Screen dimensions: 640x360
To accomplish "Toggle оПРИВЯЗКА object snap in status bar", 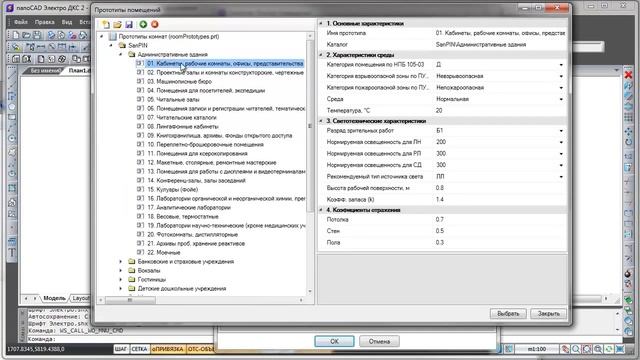I will point(168,349).
